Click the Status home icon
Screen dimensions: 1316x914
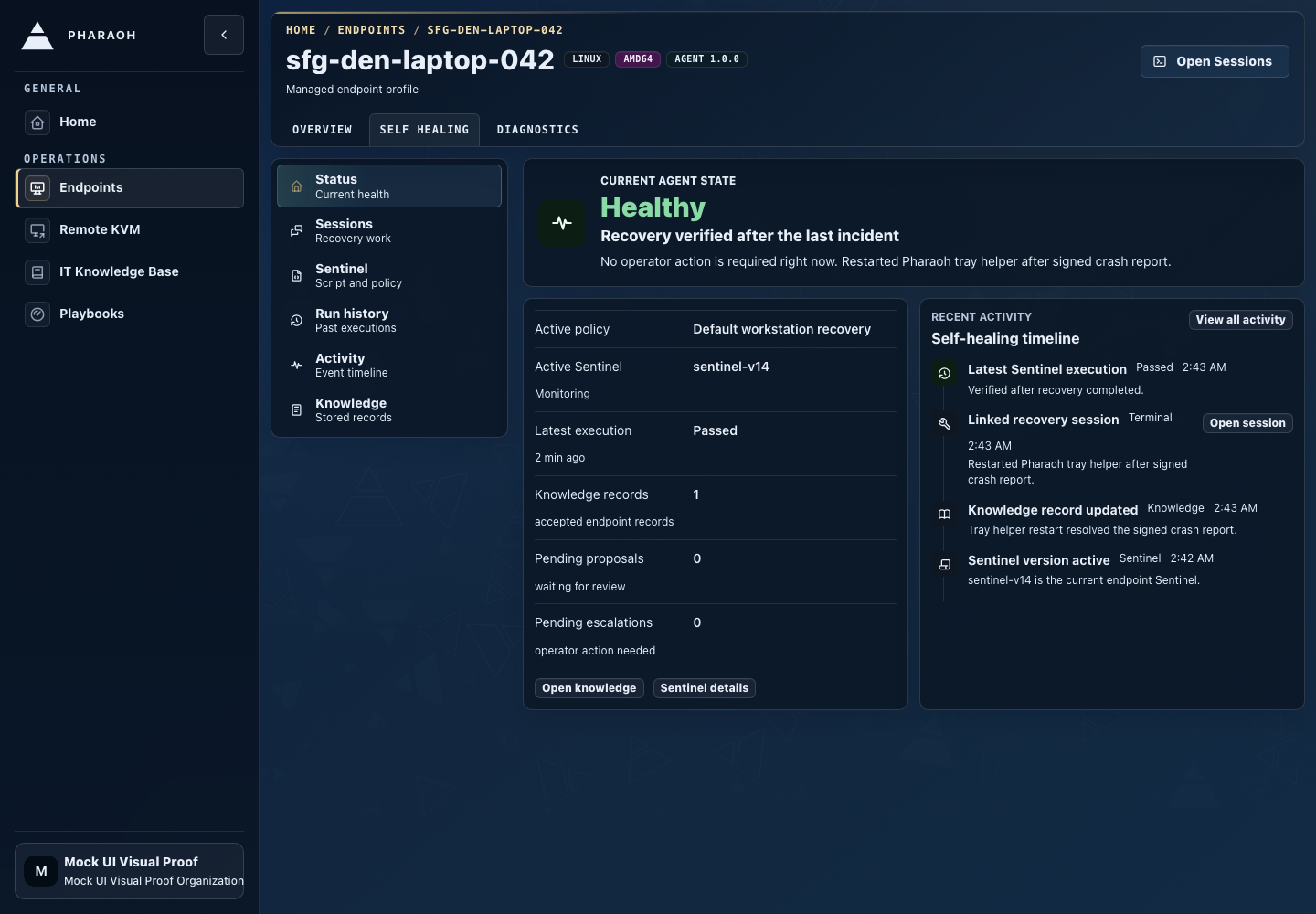click(296, 186)
